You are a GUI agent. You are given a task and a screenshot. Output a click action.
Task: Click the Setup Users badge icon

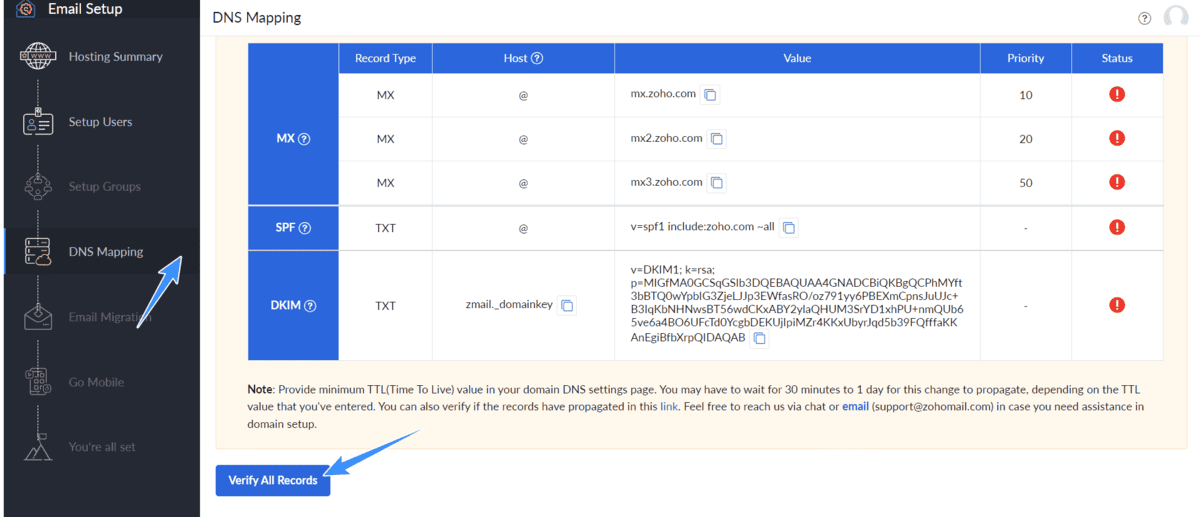38,122
